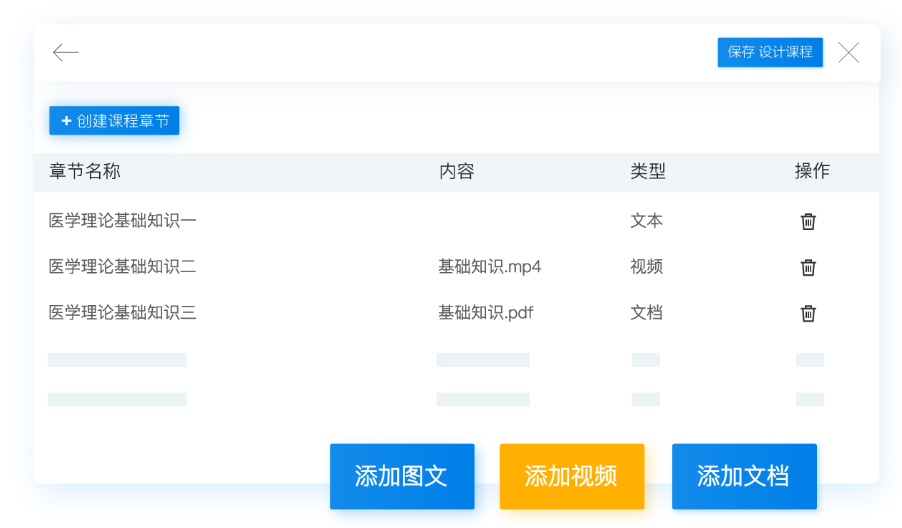Click the blue 添加图文 button
The height and width of the screenshot is (528, 902).
point(402,476)
